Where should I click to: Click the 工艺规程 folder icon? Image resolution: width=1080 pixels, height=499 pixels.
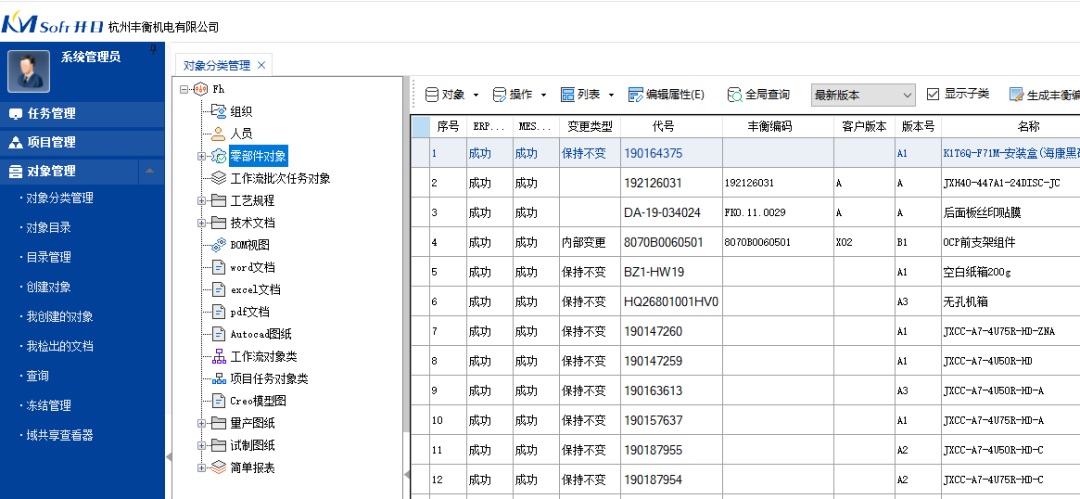218,201
